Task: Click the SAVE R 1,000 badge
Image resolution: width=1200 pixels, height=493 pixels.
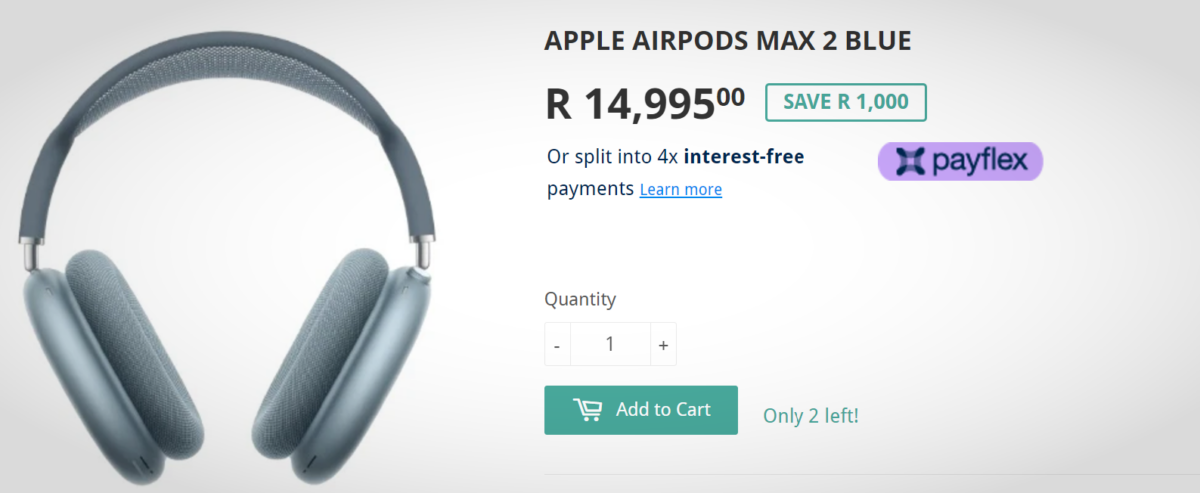Action: pos(845,102)
